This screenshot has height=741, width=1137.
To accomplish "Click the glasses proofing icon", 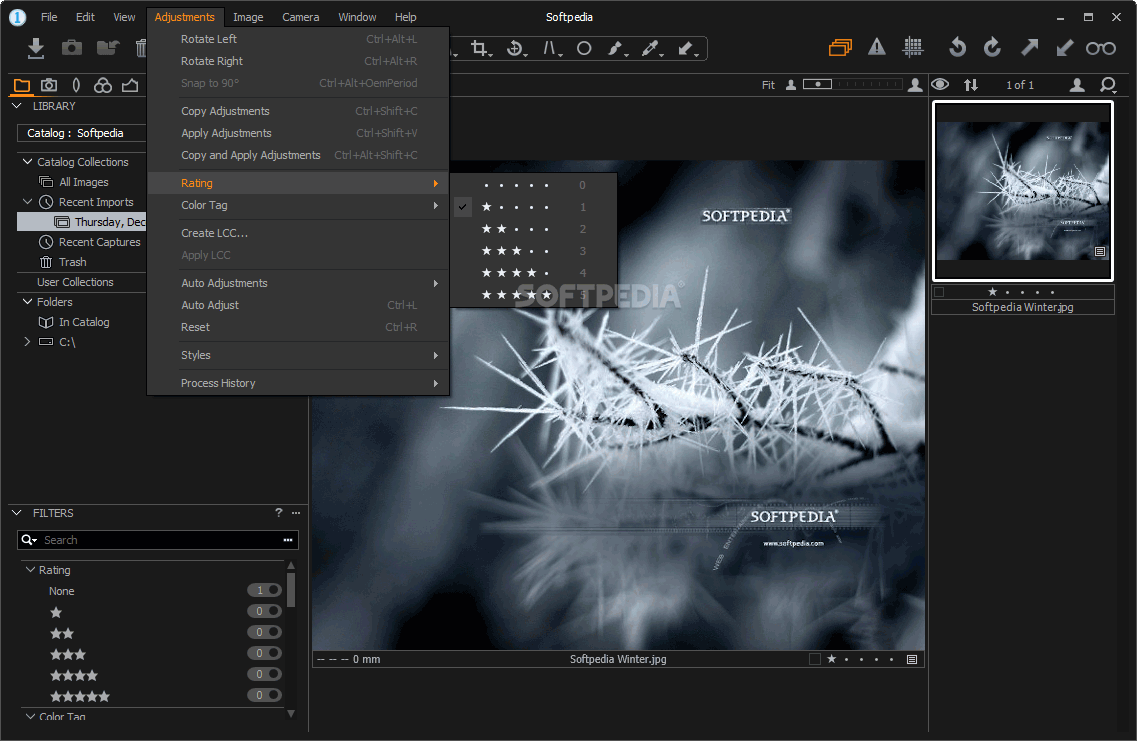I will pyautogui.click(x=1101, y=49).
